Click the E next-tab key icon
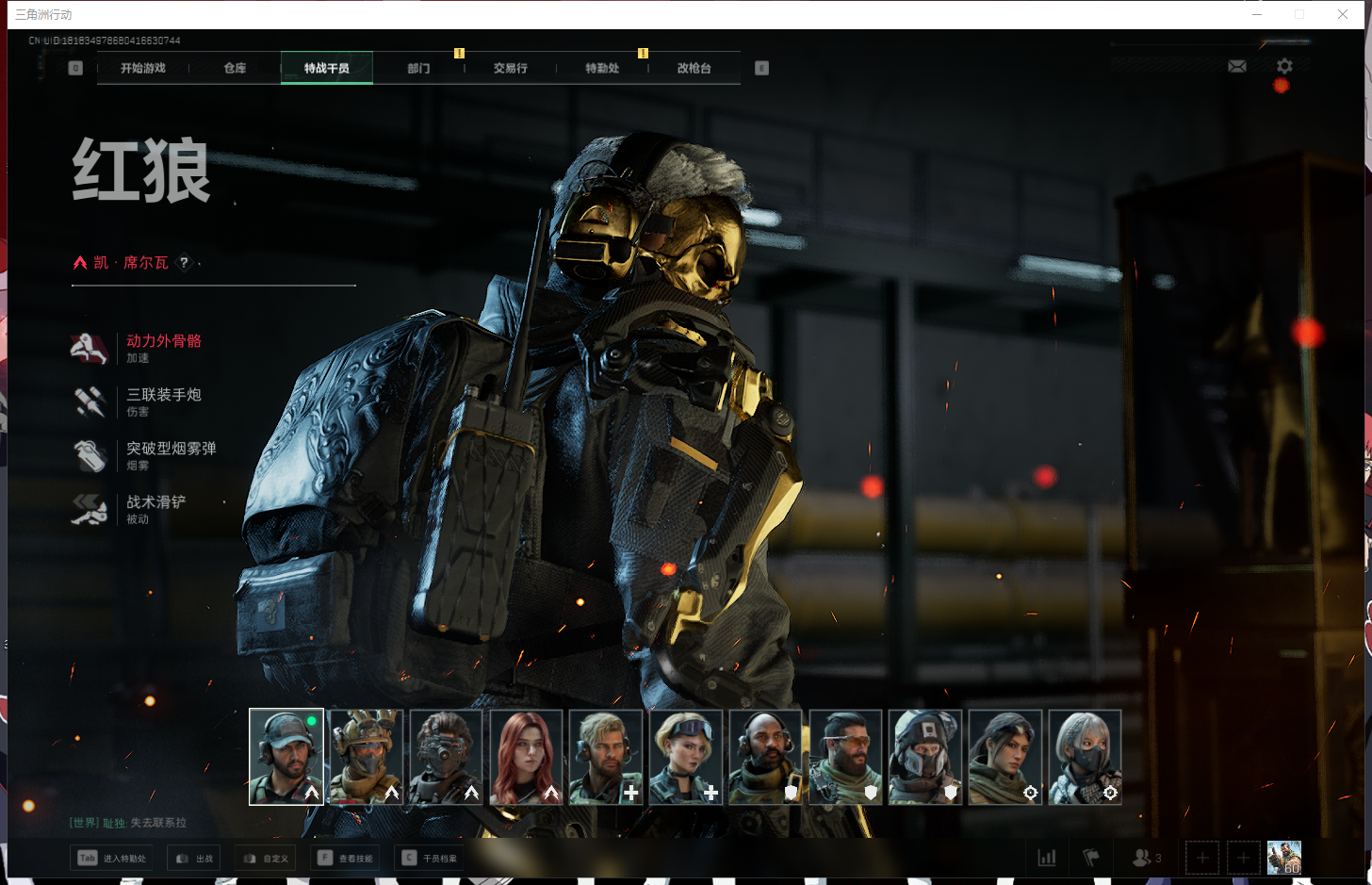Viewport: 1372px width, 885px height. coord(762,68)
